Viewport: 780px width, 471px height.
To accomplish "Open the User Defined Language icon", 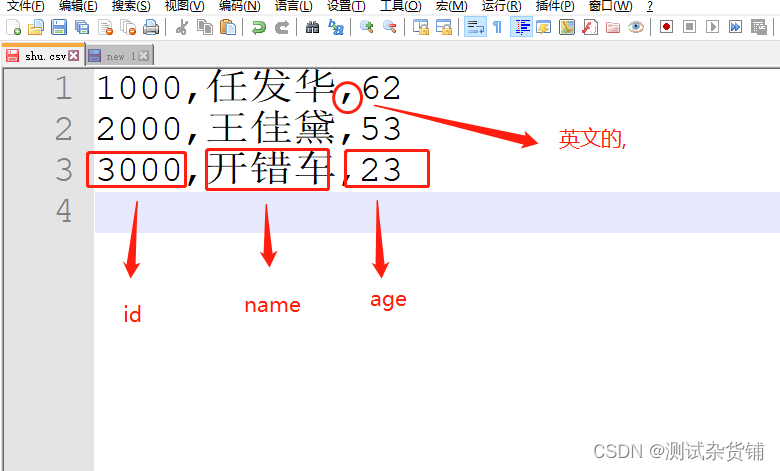I will (544, 27).
